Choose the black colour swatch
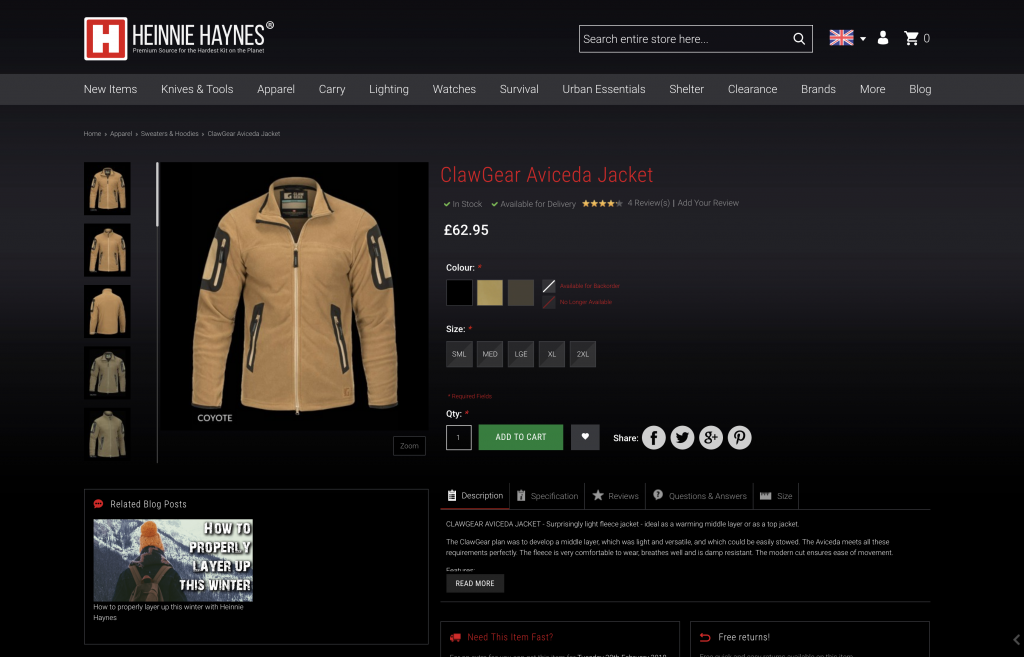The height and width of the screenshot is (657, 1024). tap(459, 293)
